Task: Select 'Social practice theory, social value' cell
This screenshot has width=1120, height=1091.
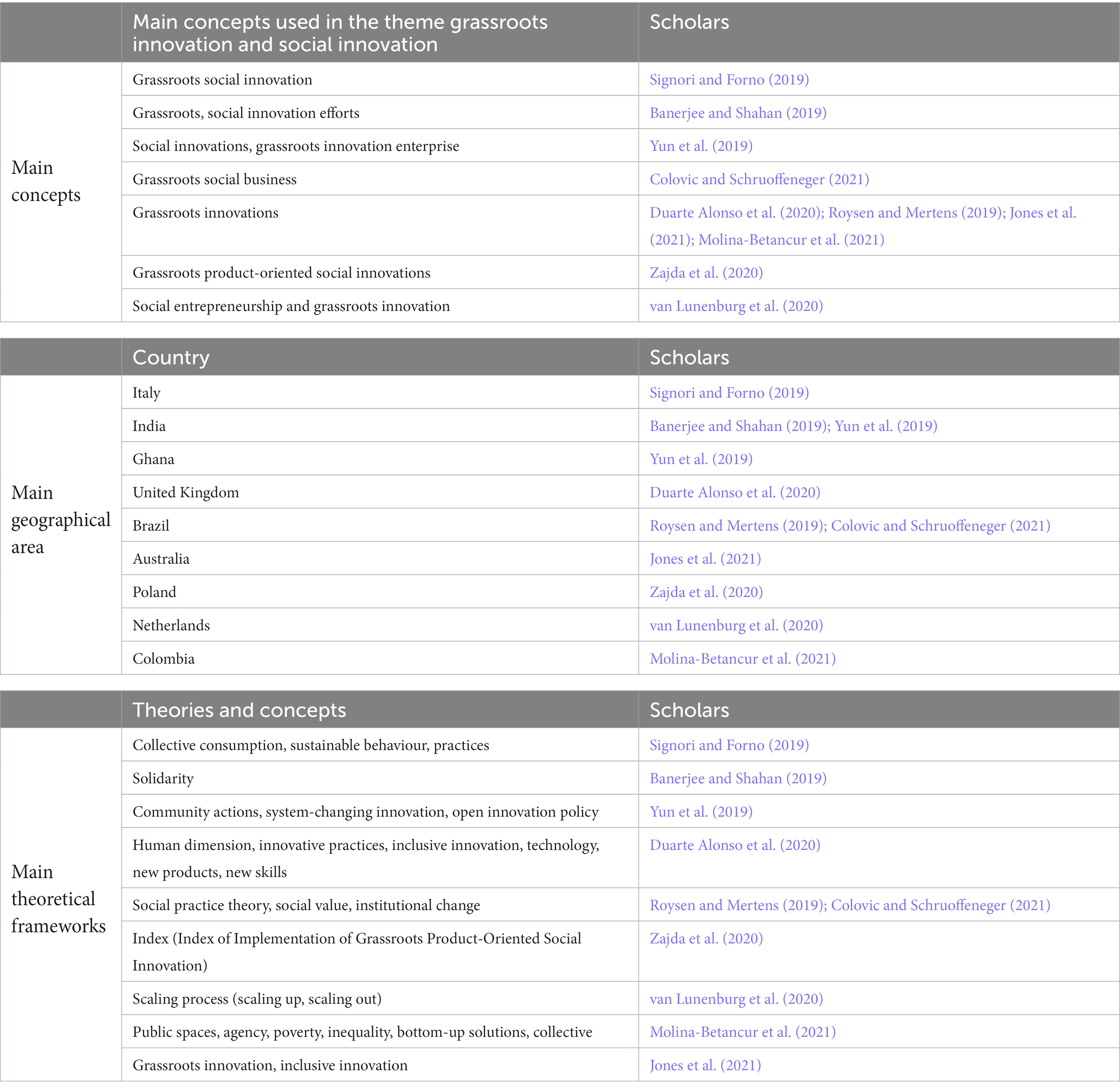Action: coord(380,905)
